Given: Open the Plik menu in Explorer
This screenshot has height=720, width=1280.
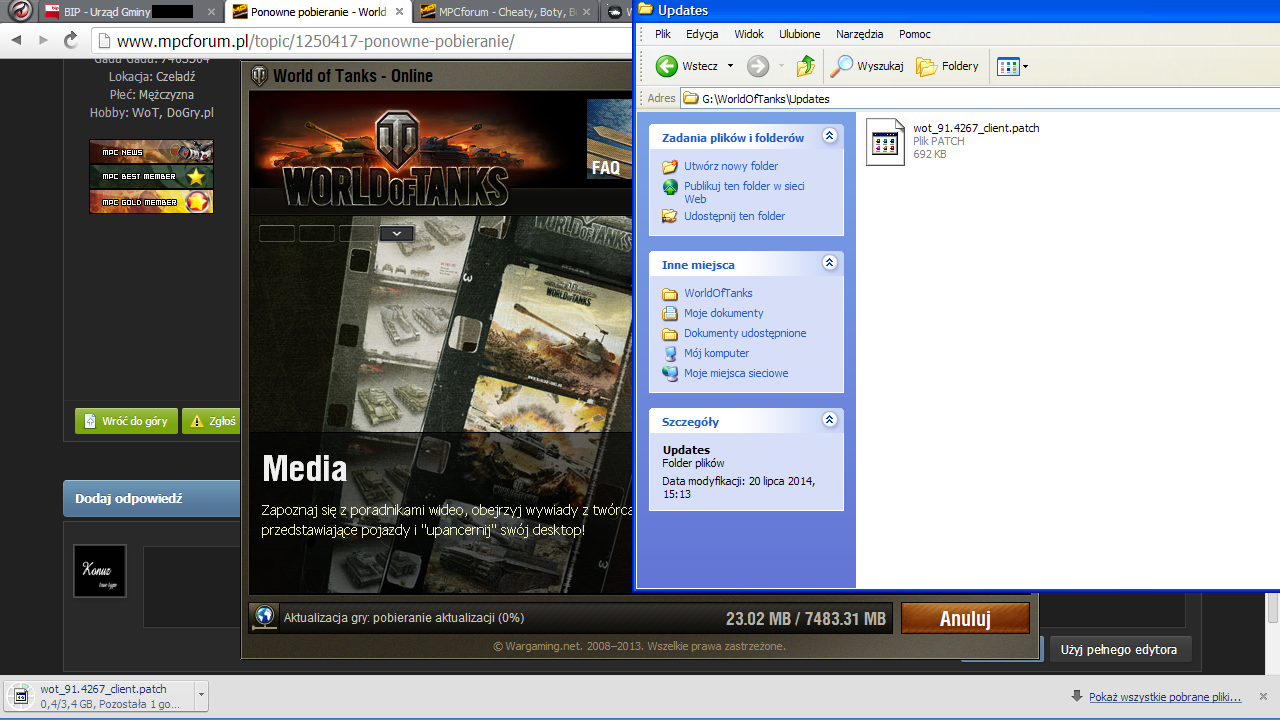Looking at the screenshot, I should [x=663, y=34].
